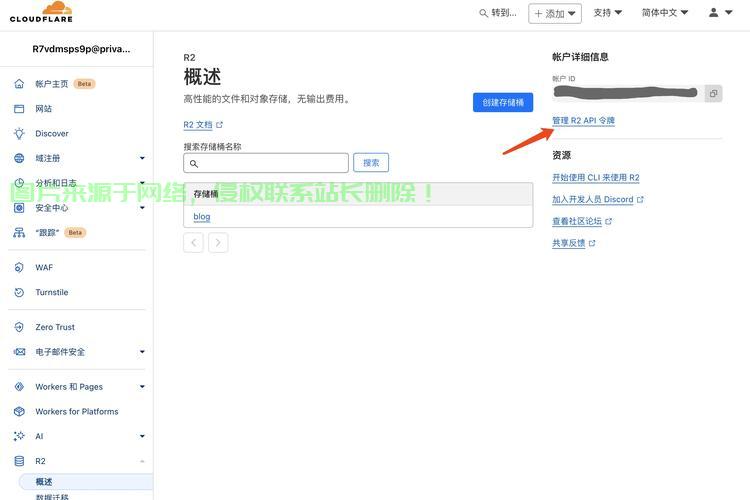Click the 搜索 button
The height and width of the screenshot is (500, 750).
(371, 163)
